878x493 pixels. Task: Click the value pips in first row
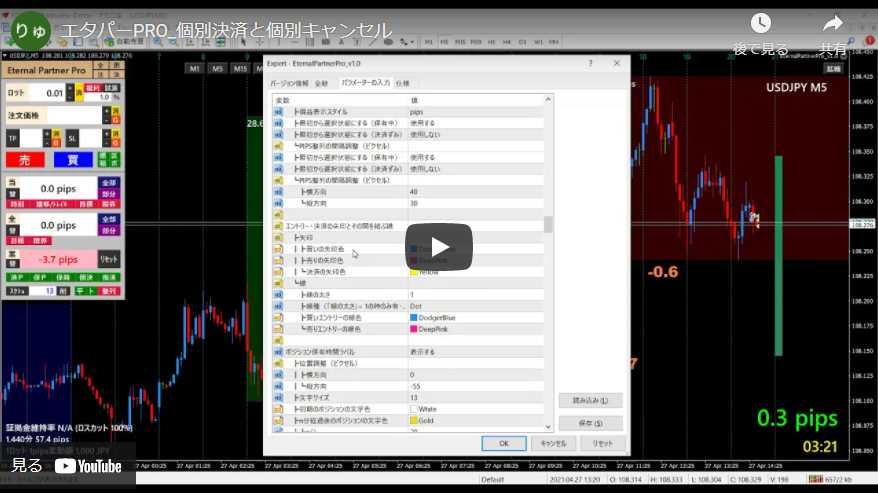(417, 112)
